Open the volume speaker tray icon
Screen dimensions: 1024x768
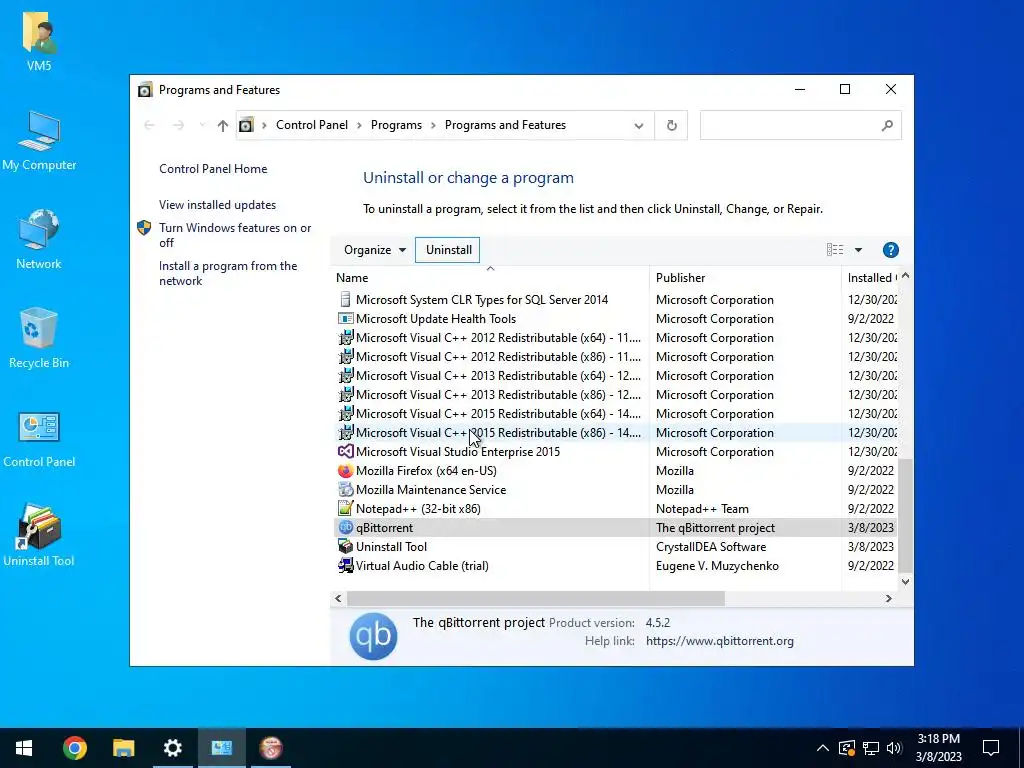pos(894,748)
